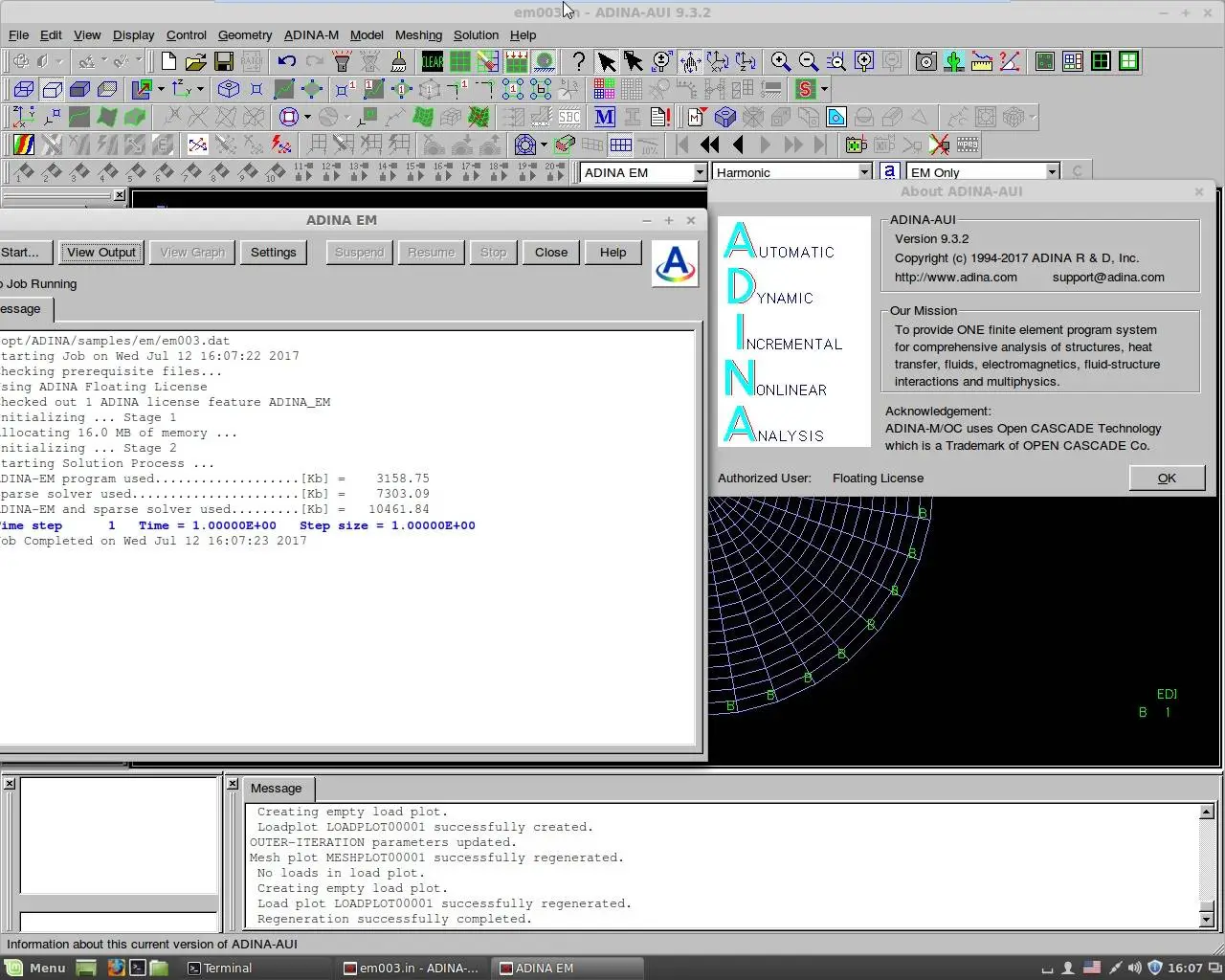Click the broom clean-up icon

[x=398, y=61]
